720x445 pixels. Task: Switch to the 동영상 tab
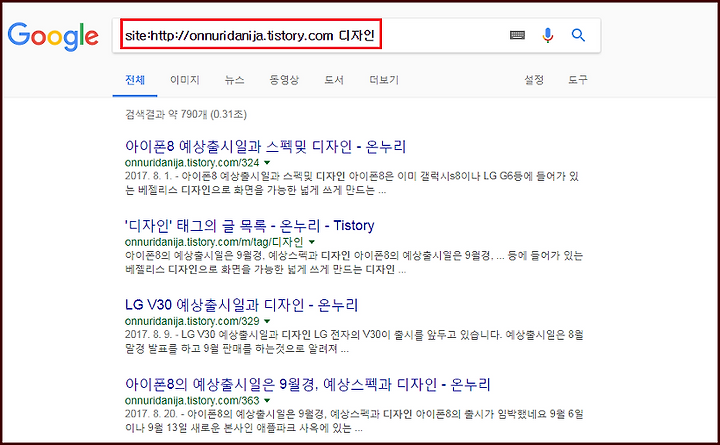pos(284,80)
